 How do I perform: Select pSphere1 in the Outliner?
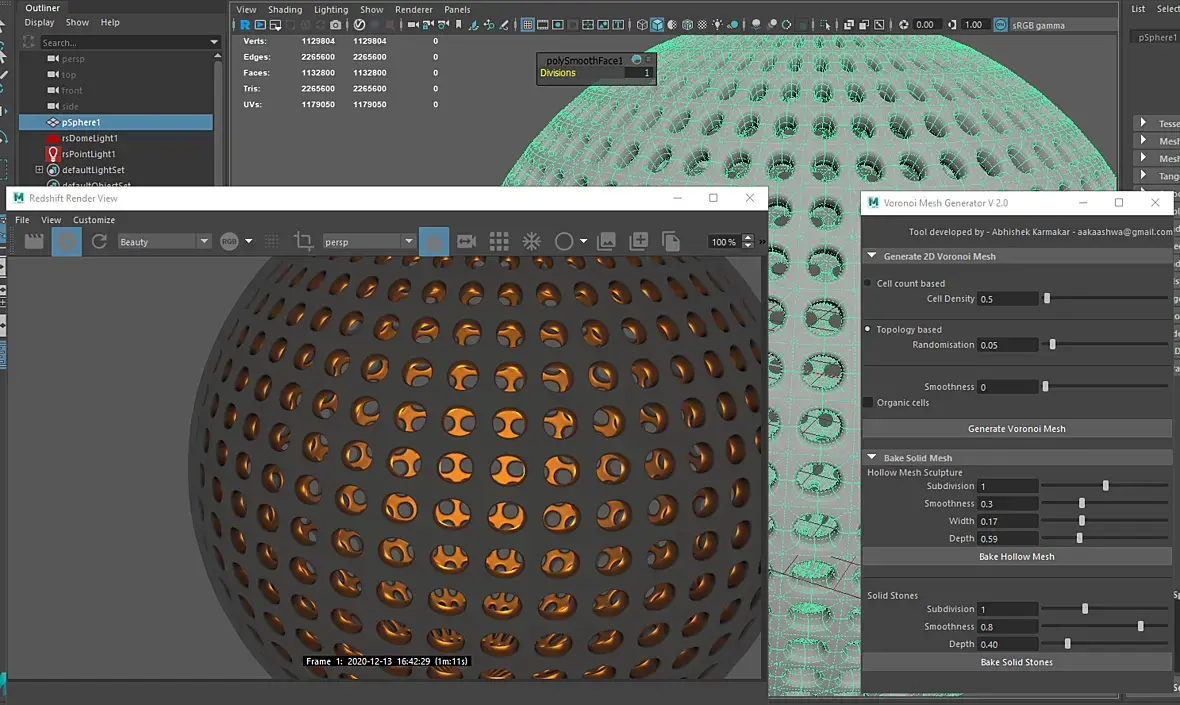point(81,122)
